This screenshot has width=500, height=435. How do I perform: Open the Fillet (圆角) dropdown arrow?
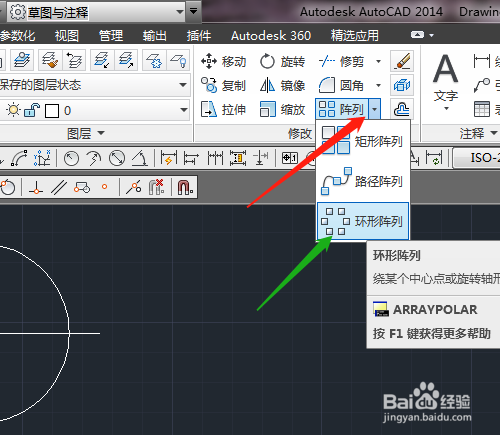click(x=378, y=86)
